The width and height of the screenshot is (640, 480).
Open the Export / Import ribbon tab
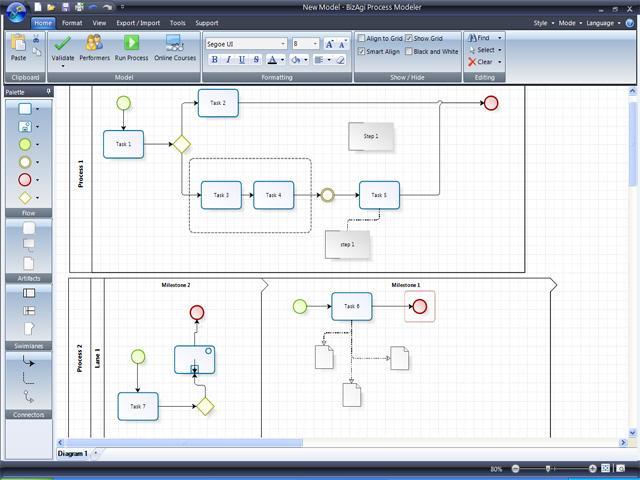[x=138, y=23]
